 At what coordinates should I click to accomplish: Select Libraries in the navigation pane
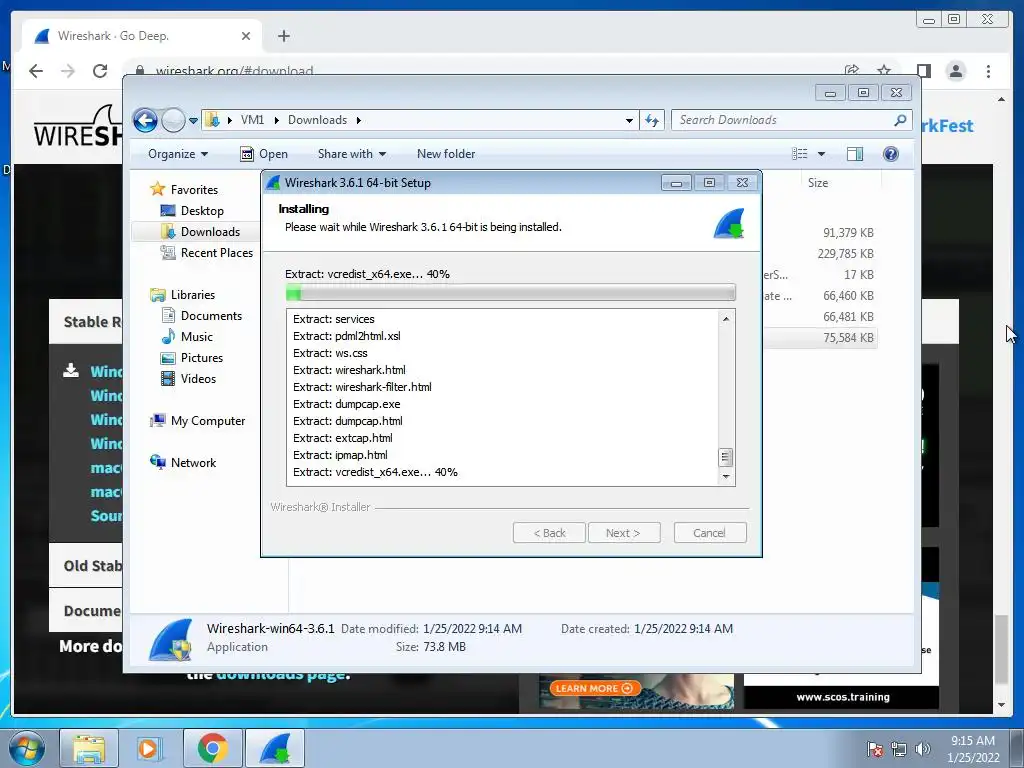[x=193, y=295]
